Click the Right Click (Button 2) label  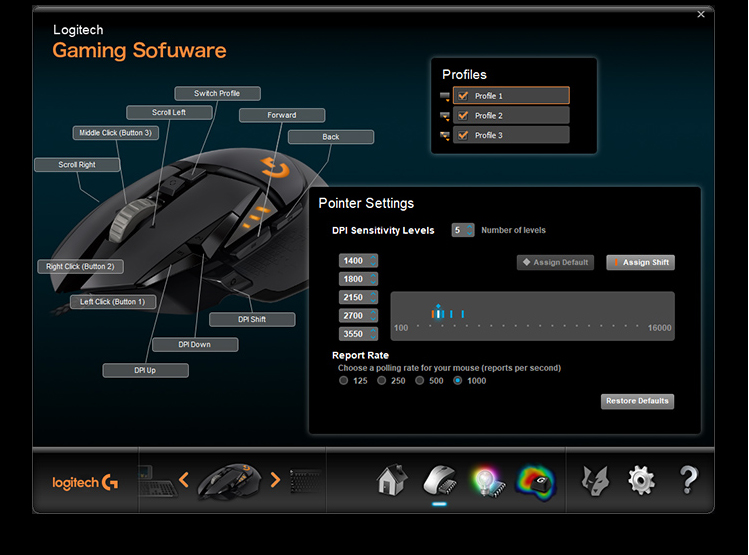click(80, 267)
